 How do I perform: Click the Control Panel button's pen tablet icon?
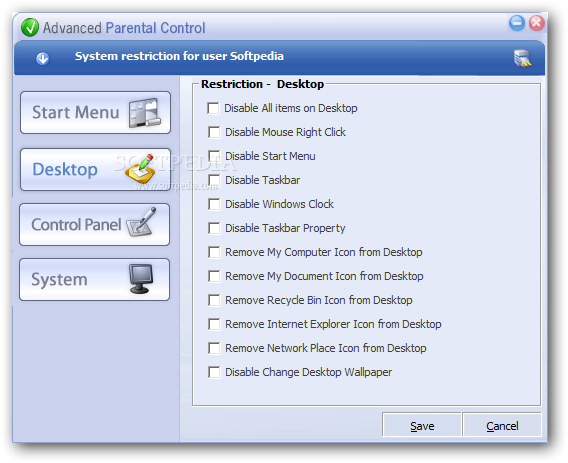[x=141, y=222]
